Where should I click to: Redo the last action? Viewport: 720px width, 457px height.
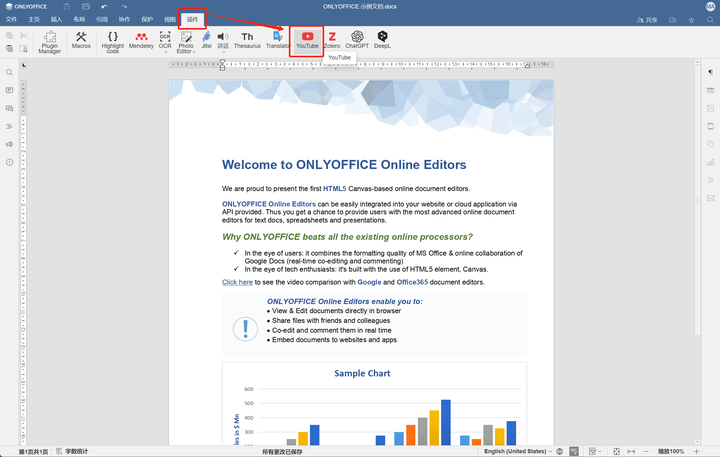point(124,6)
